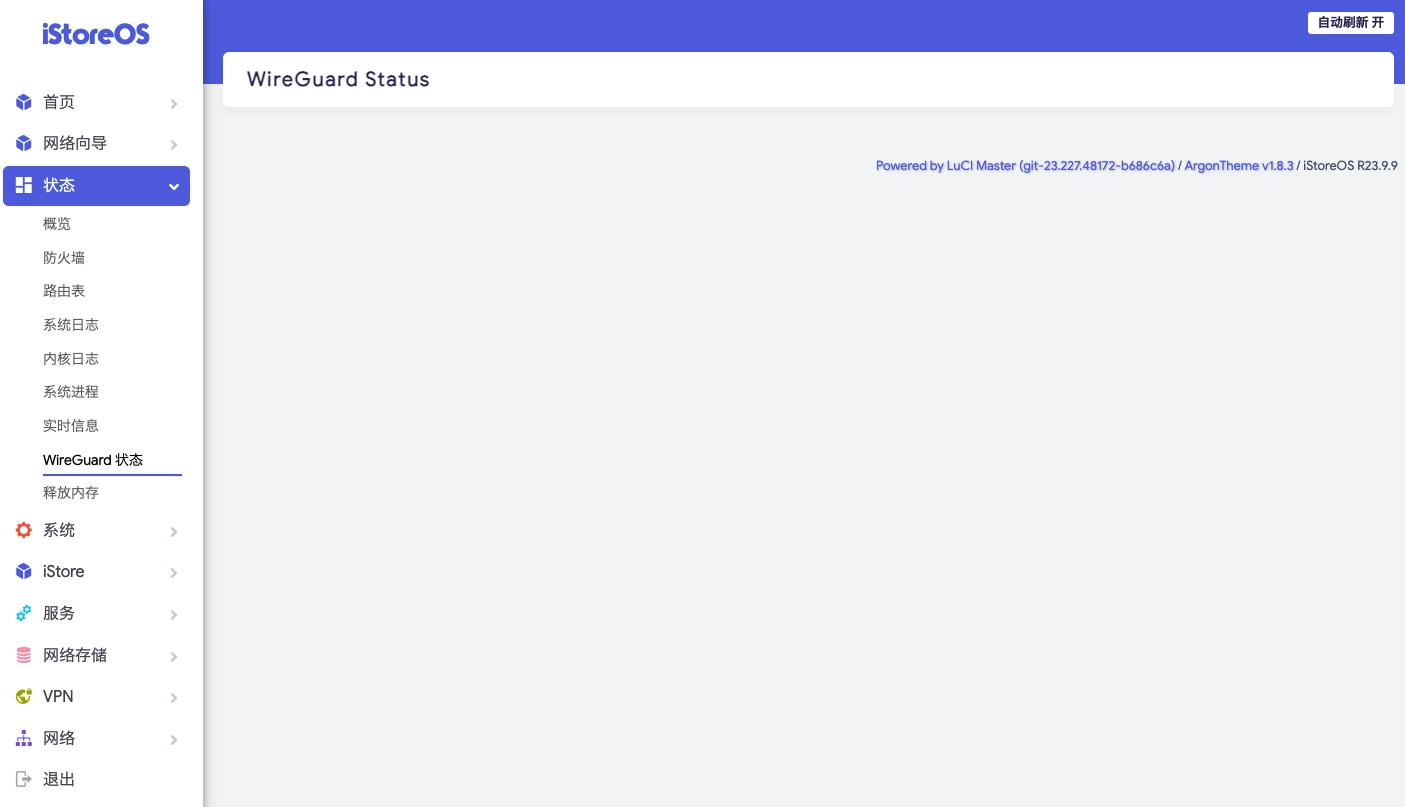The height and width of the screenshot is (807, 1405).
Task: Click the 退出 logout label
Action: click(x=59, y=779)
